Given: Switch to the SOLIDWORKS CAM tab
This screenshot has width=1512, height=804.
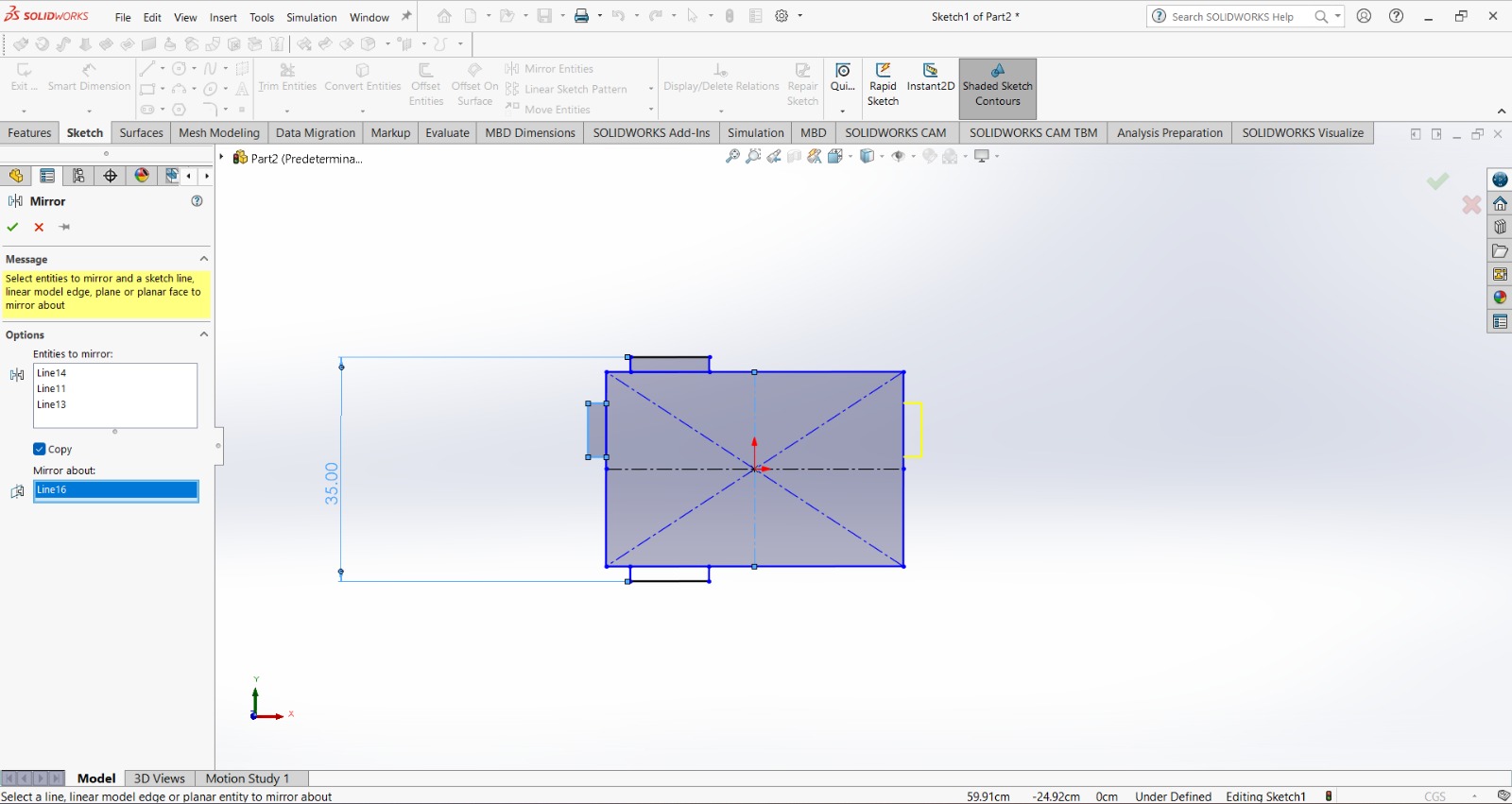Looking at the screenshot, I should (x=895, y=133).
